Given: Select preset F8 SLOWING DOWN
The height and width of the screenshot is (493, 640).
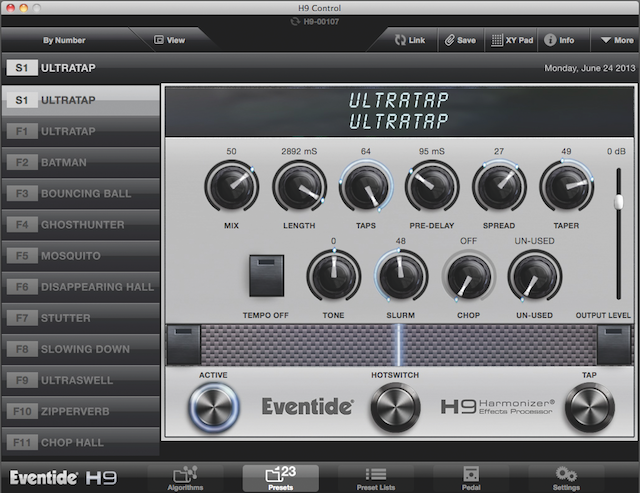Looking at the screenshot, I should tap(80, 349).
